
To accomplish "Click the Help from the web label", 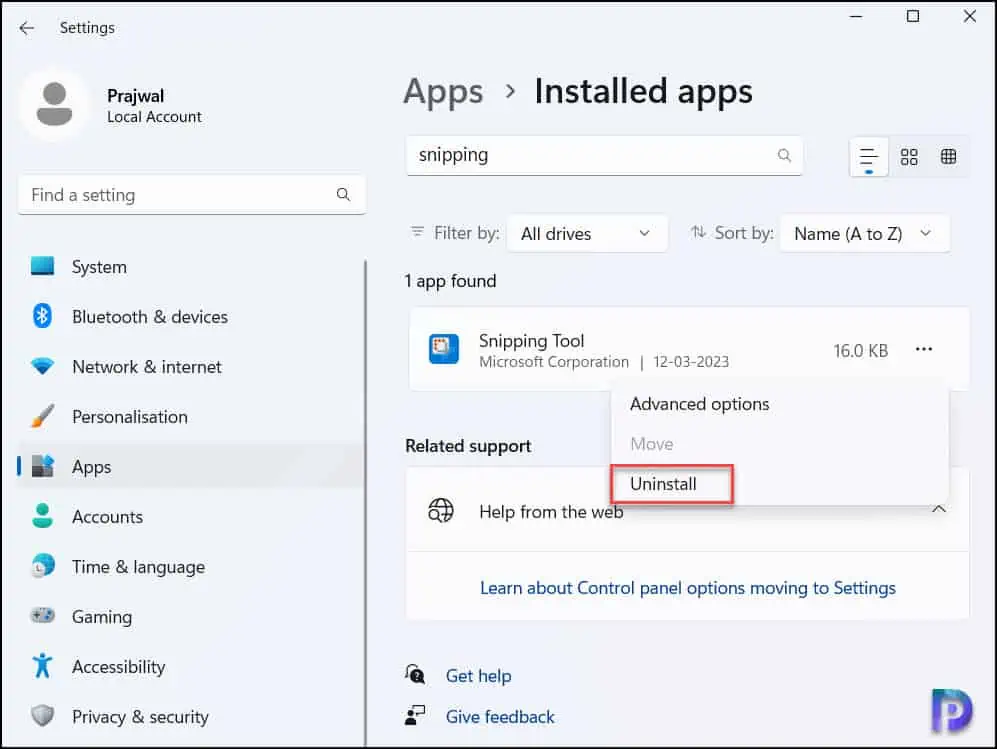I will click(551, 512).
